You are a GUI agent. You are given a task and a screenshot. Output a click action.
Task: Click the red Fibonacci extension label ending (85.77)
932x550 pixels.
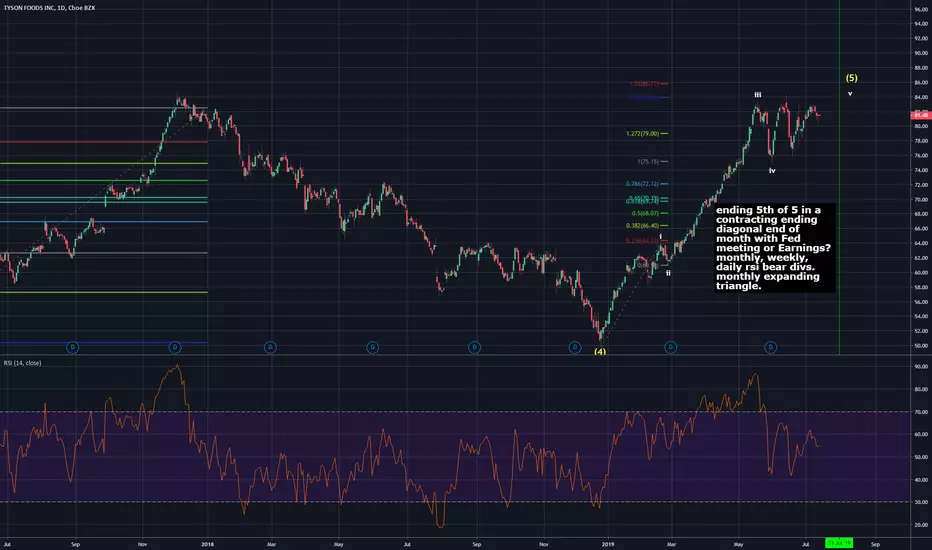[644, 84]
